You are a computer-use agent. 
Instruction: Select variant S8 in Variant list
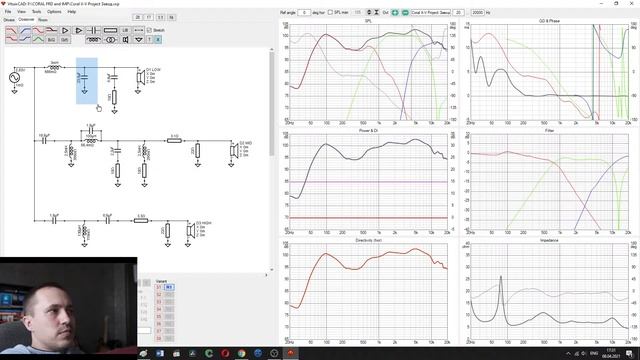(159, 339)
